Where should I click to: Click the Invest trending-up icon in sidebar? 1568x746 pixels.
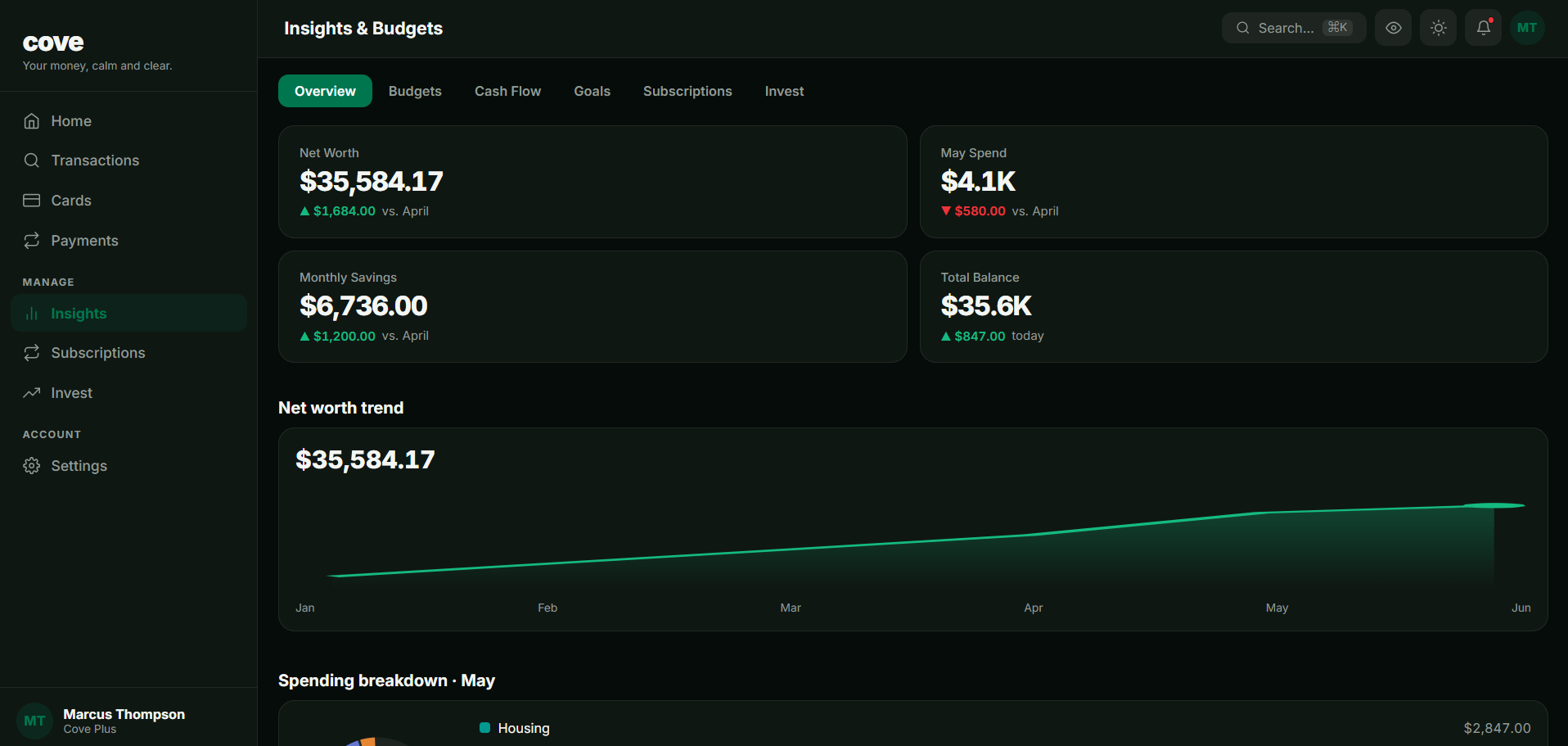point(31,393)
